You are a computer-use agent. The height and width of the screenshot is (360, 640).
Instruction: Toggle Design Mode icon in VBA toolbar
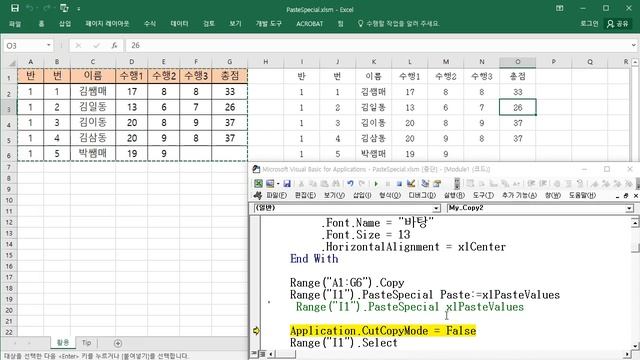coord(411,184)
